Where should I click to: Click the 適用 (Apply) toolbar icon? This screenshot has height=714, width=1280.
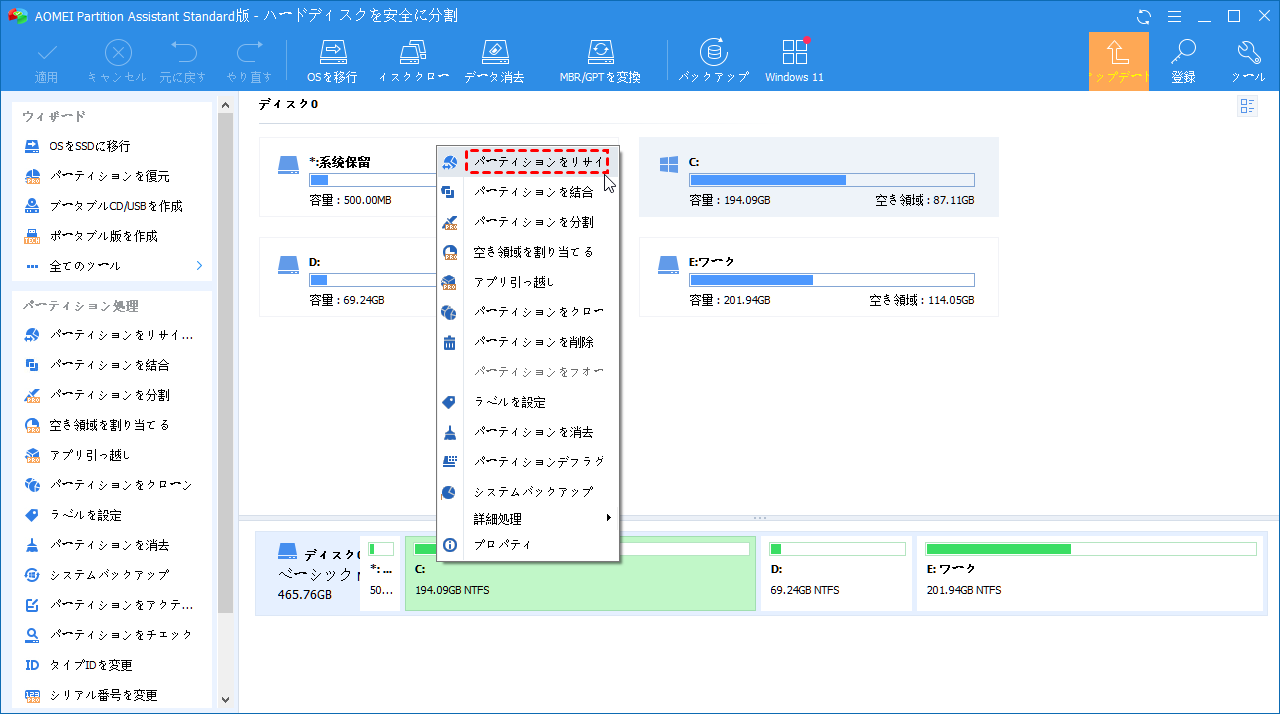click(x=47, y=61)
